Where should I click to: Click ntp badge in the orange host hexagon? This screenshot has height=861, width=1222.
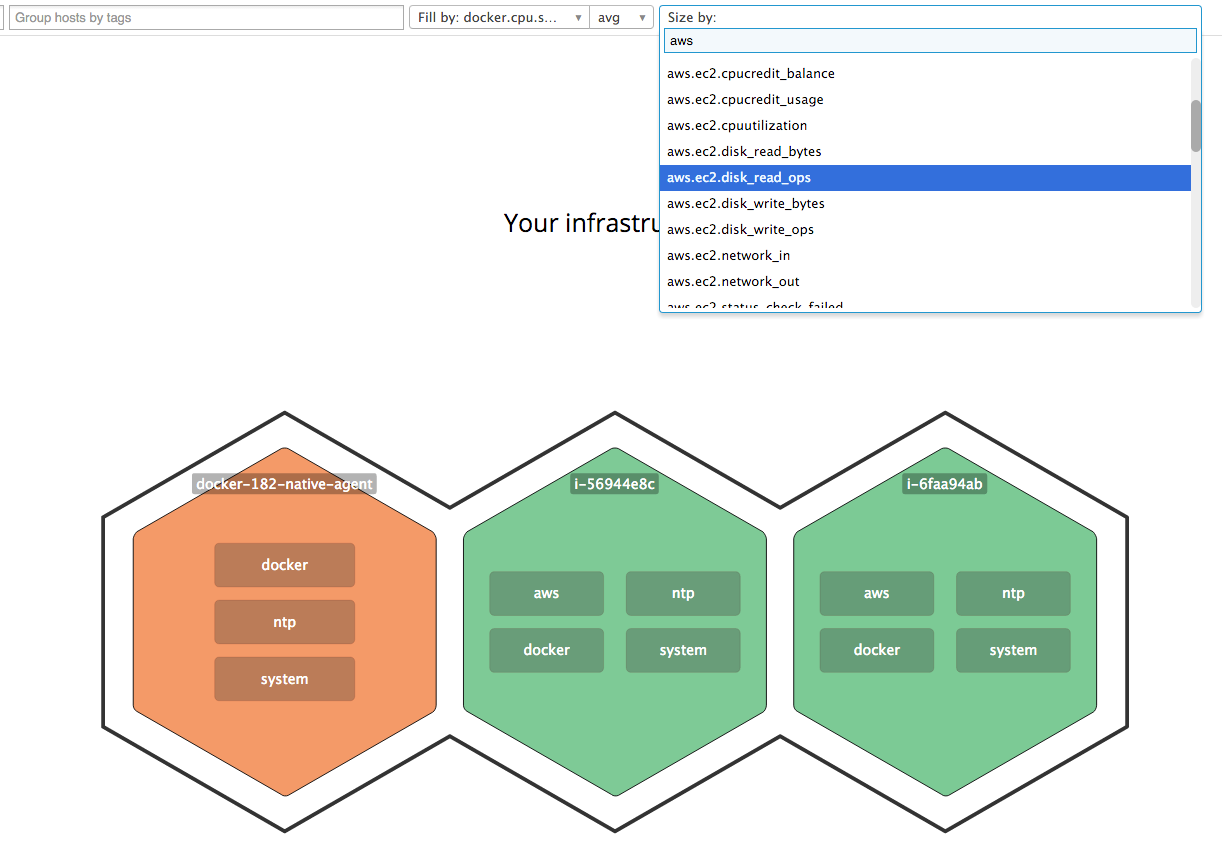(284, 622)
